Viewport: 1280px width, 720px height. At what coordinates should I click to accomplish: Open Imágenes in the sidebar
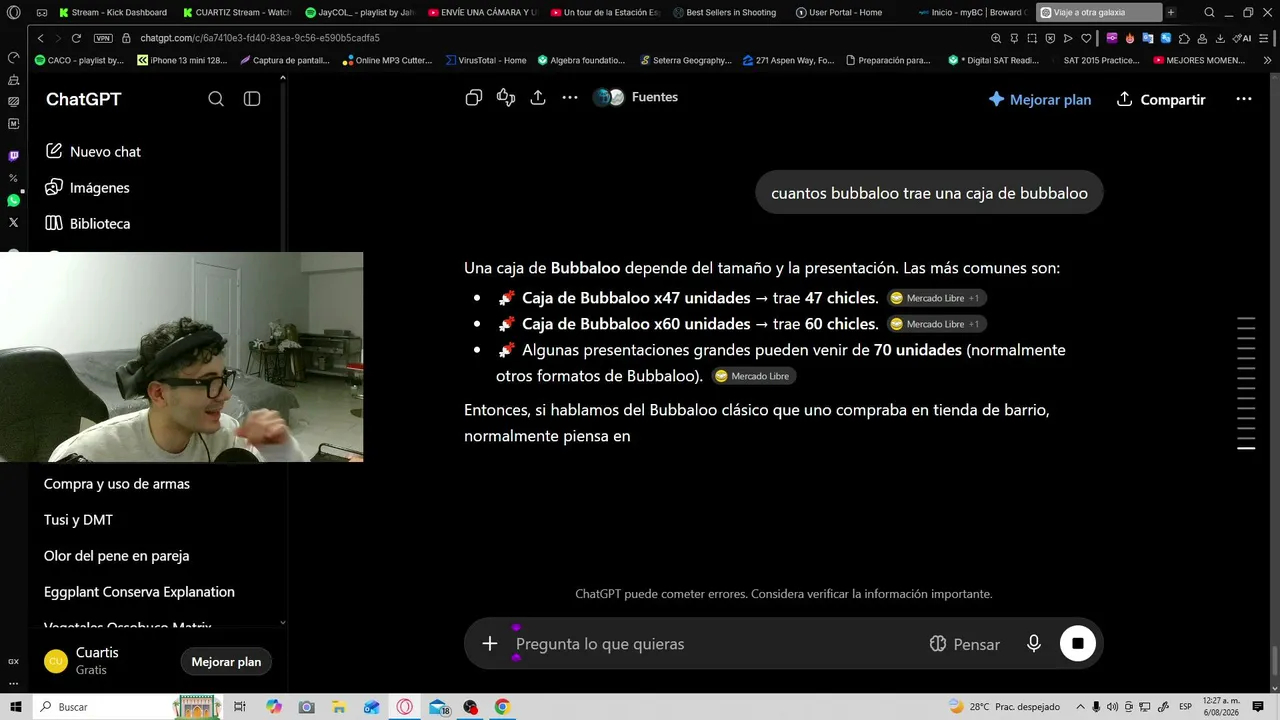(87, 188)
